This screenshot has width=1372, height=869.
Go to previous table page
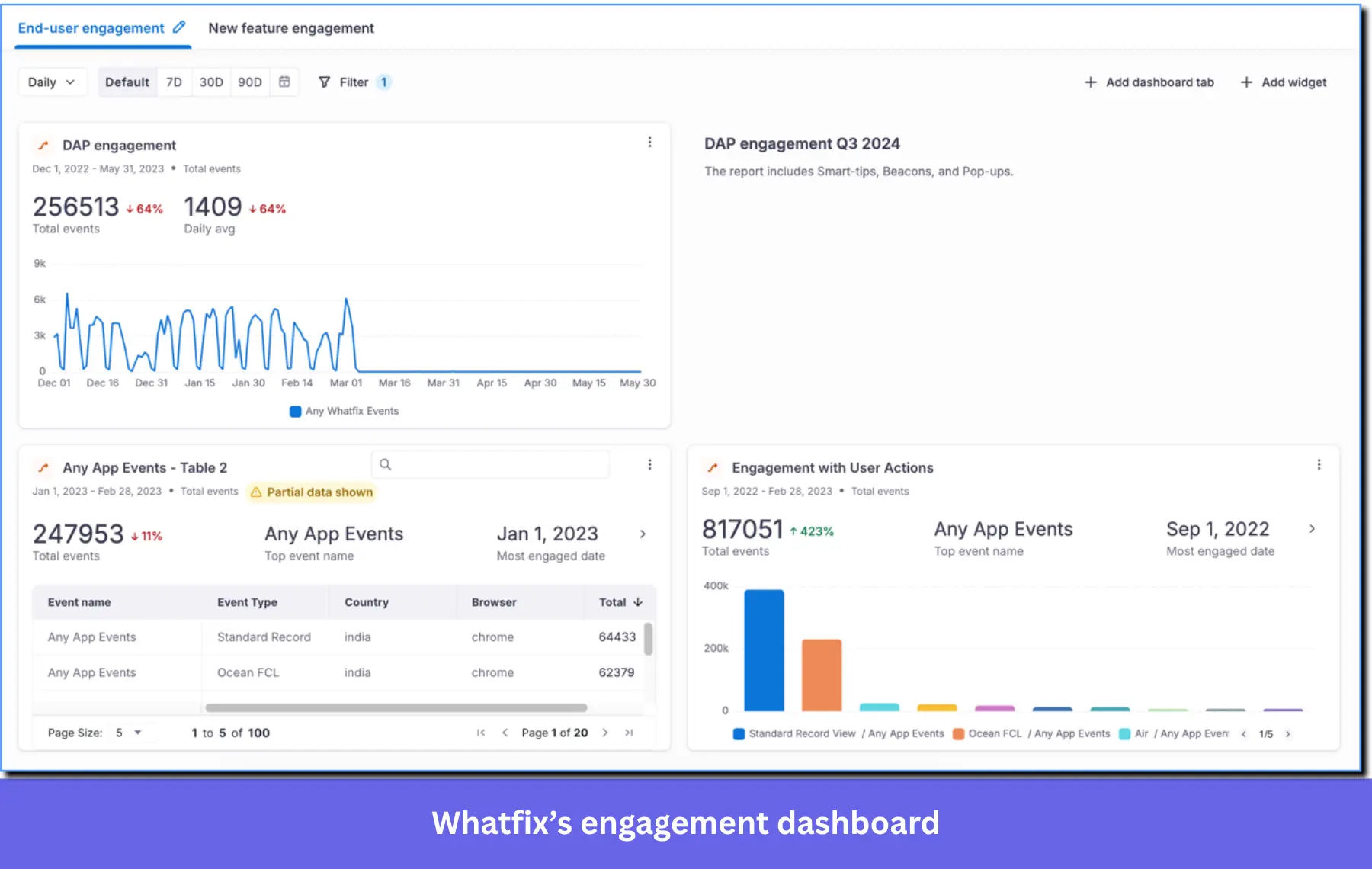[505, 733]
